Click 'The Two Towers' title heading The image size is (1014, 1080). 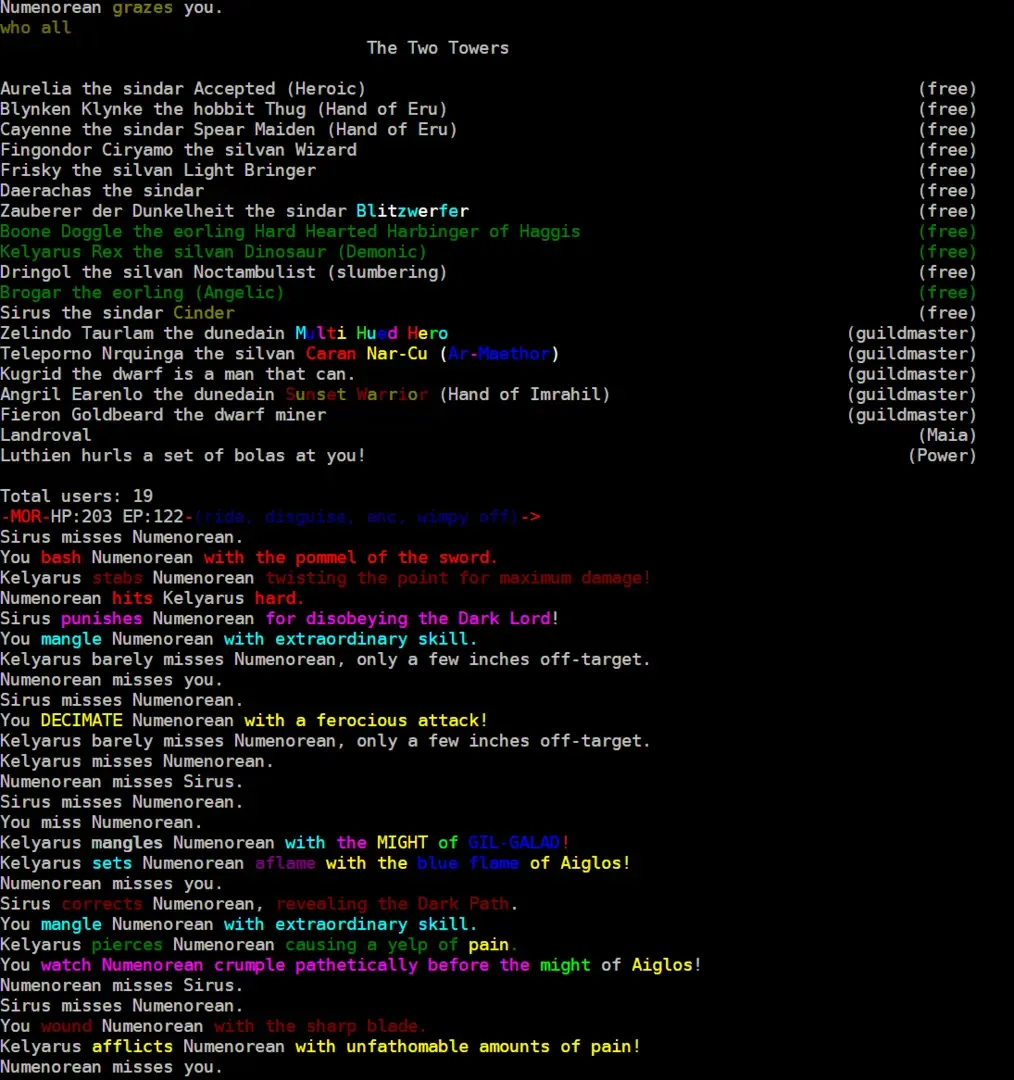coord(437,48)
